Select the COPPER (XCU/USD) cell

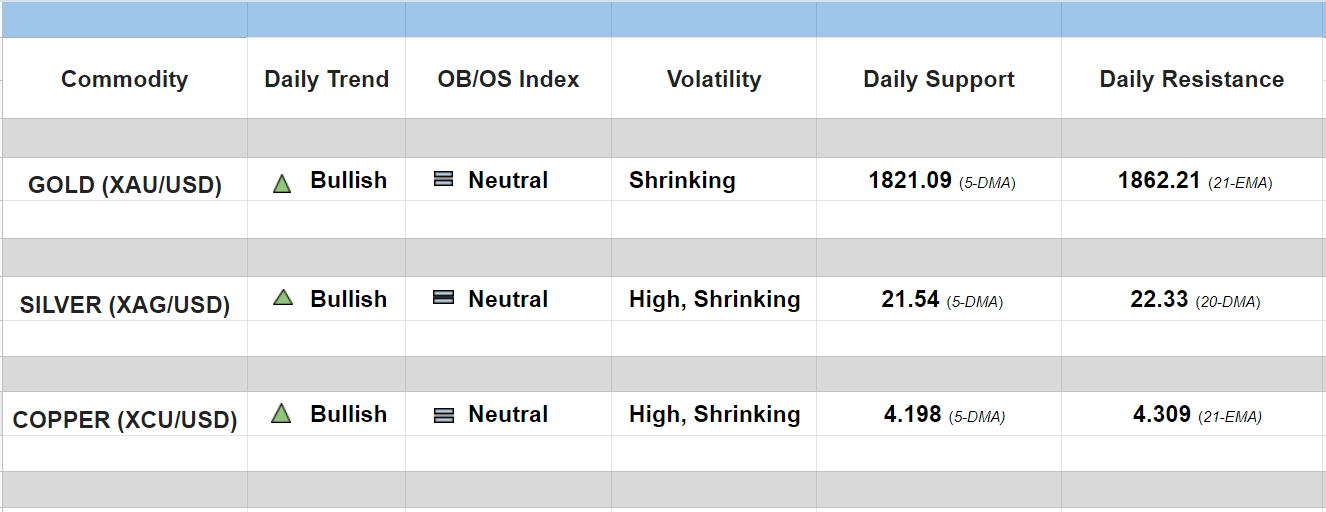click(x=124, y=420)
